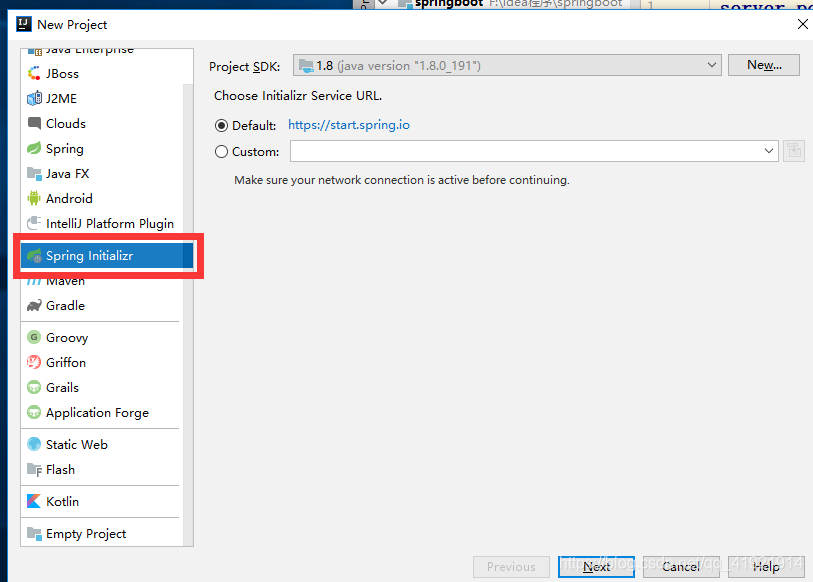Screen dimensions: 813x582
Task: Open the Project SDK dropdown
Action: pos(507,65)
